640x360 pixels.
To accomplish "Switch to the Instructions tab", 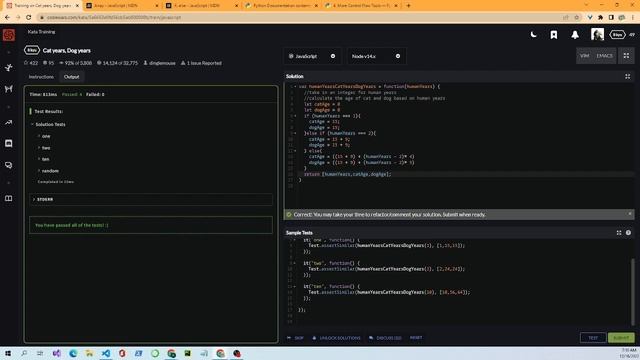I will point(41,77).
